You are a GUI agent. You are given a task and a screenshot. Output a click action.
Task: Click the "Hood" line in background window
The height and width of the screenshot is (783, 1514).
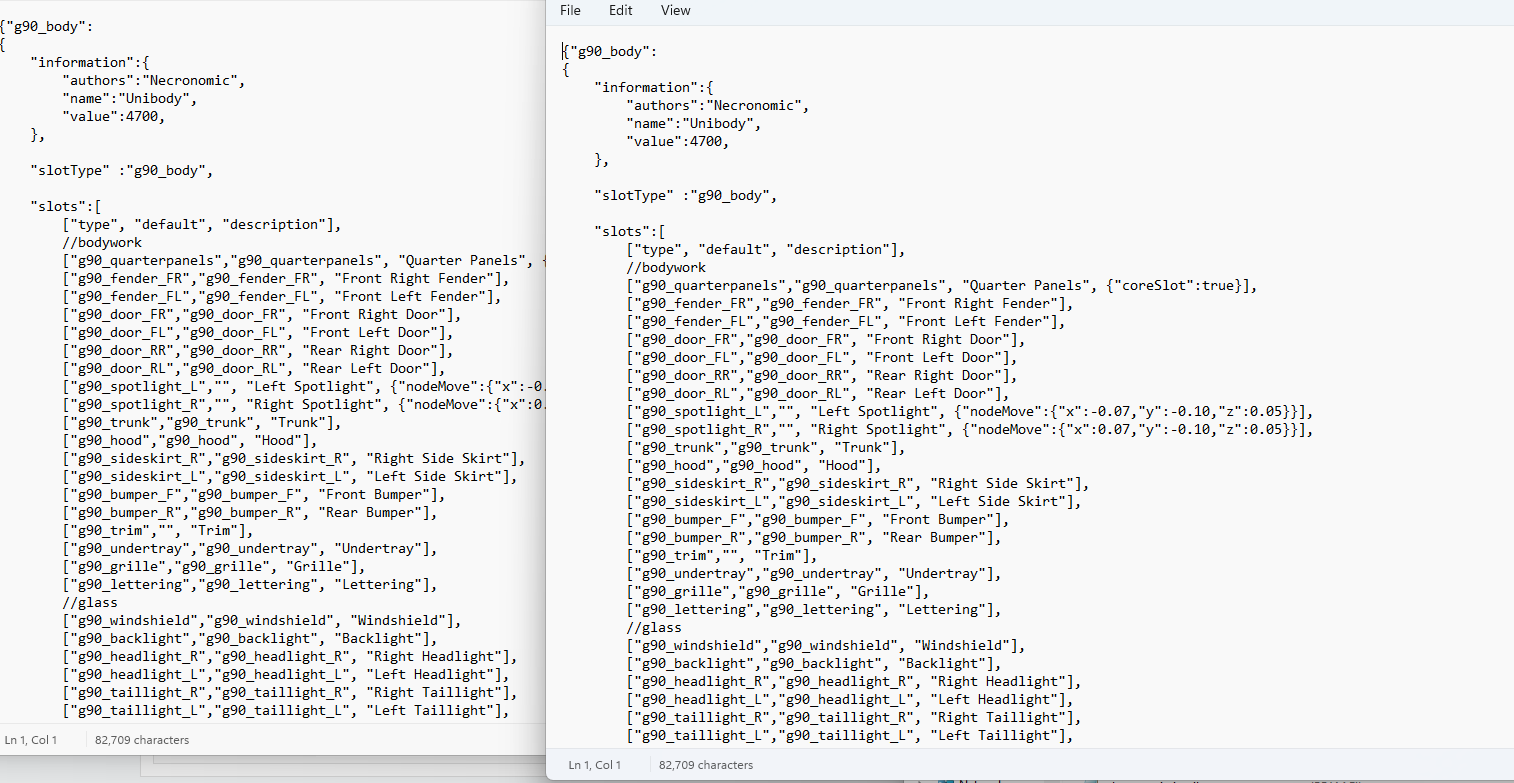pyautogui.click(x=190, y=440)
